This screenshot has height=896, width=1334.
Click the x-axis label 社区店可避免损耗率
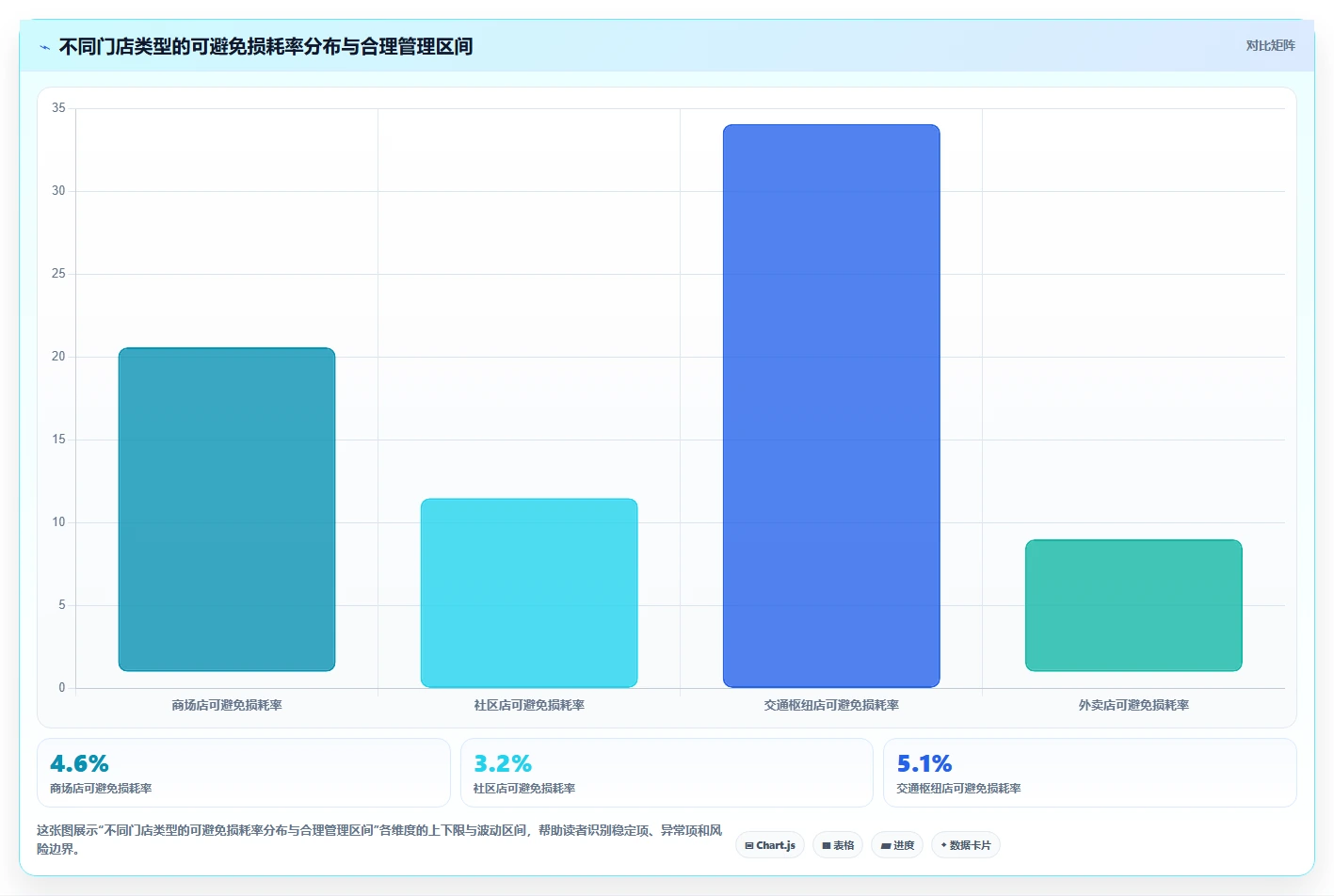click(529, 705)
